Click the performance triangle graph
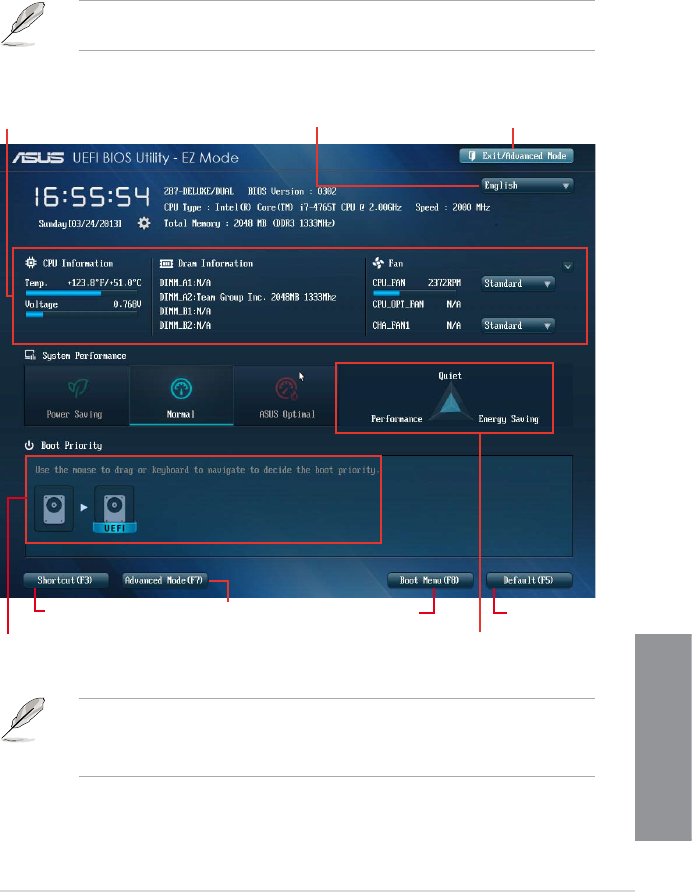Screen dimensions: 692x892 tap(451, 401)
